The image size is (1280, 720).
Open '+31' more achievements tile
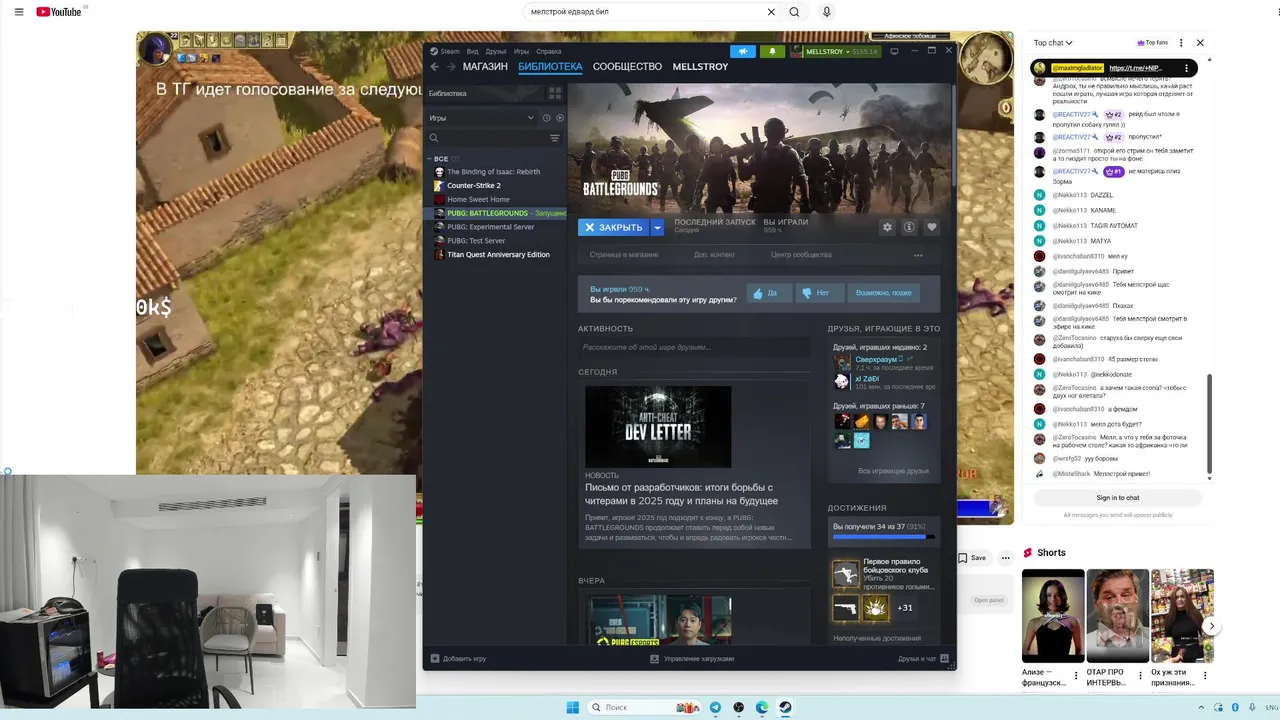point(905,608)
